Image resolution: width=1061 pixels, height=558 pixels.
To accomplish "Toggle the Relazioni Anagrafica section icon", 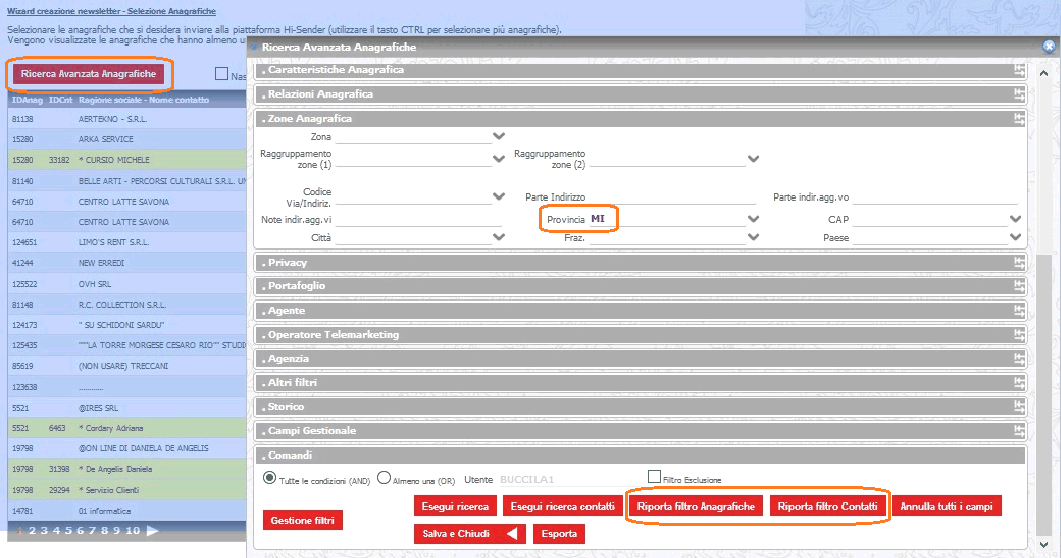I will pyautogui.click(x=1019, y=95).
